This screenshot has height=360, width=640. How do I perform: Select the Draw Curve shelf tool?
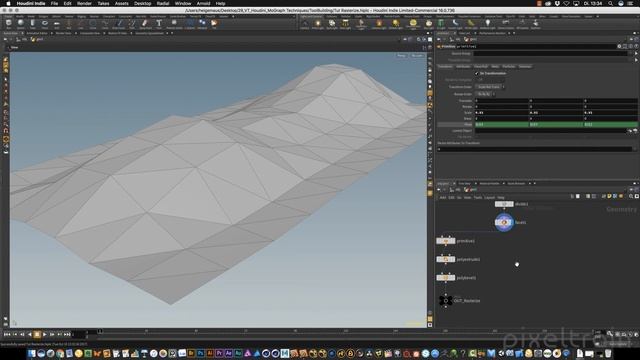coord(118,24)
